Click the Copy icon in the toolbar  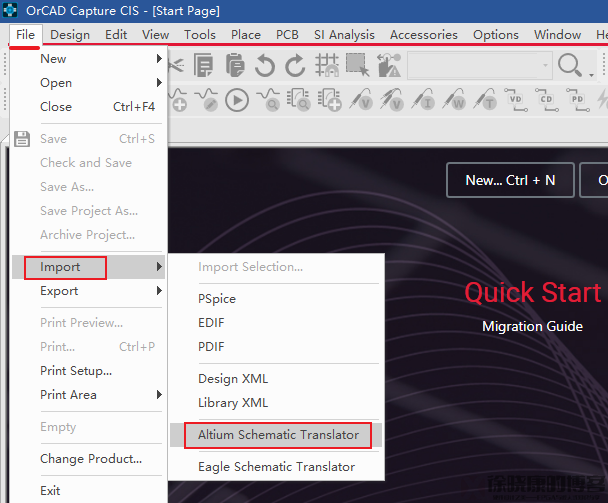pyautogui.click(x=205, y=66)
